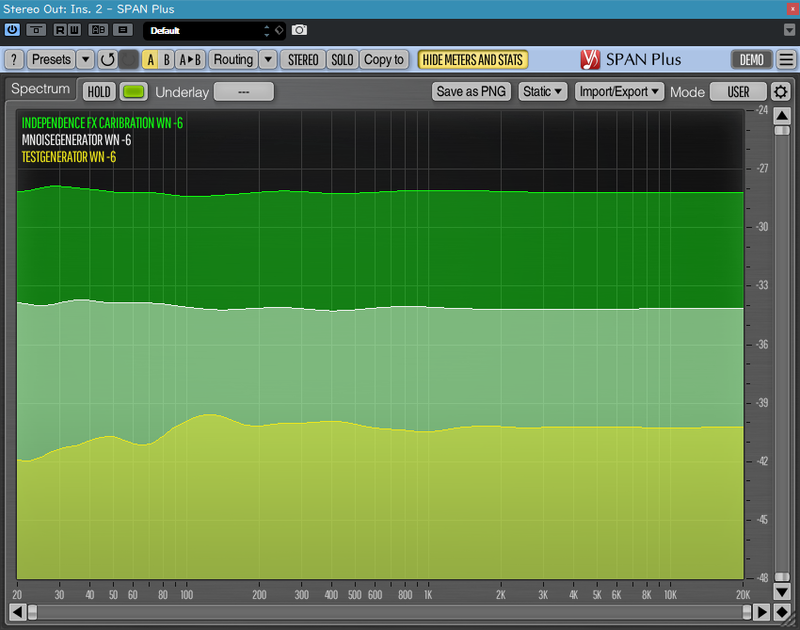
Task: Click MNOISEGENERATOR WN -6 legend label
Action: pos(77,140)
